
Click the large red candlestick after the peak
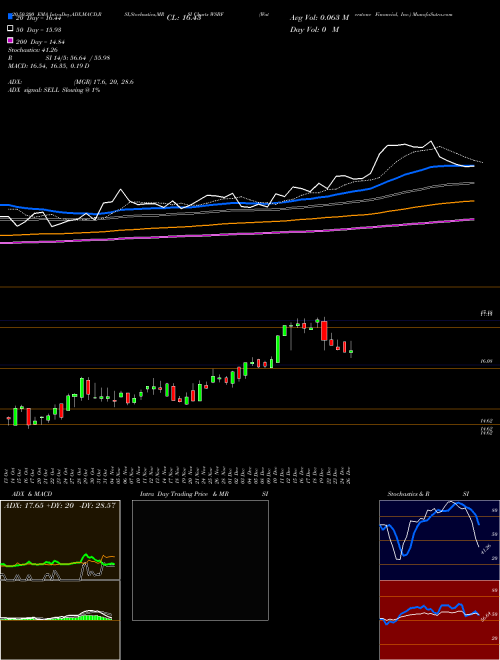[324, 331]
